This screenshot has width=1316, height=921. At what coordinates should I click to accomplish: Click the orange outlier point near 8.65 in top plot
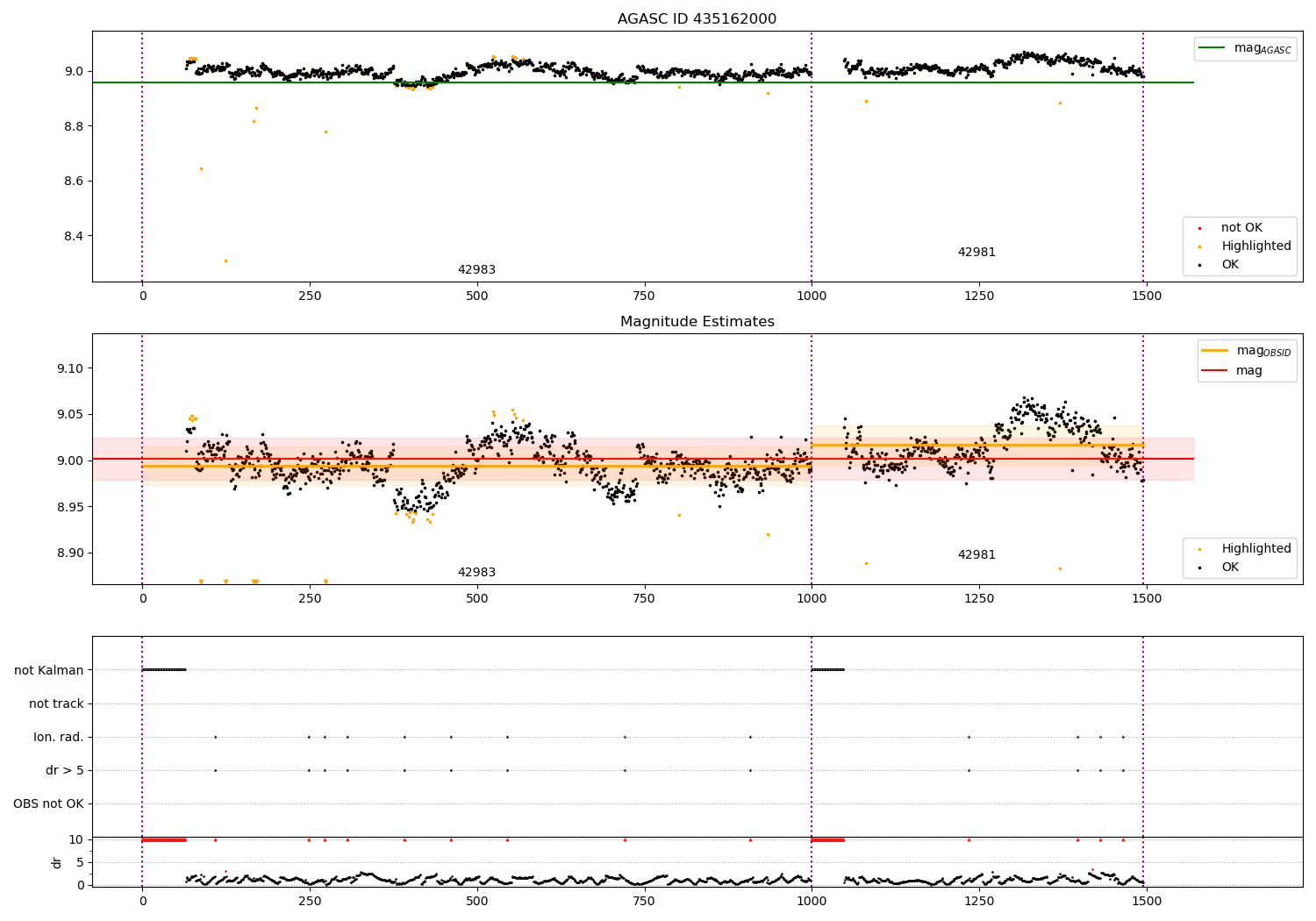(201, 168)
